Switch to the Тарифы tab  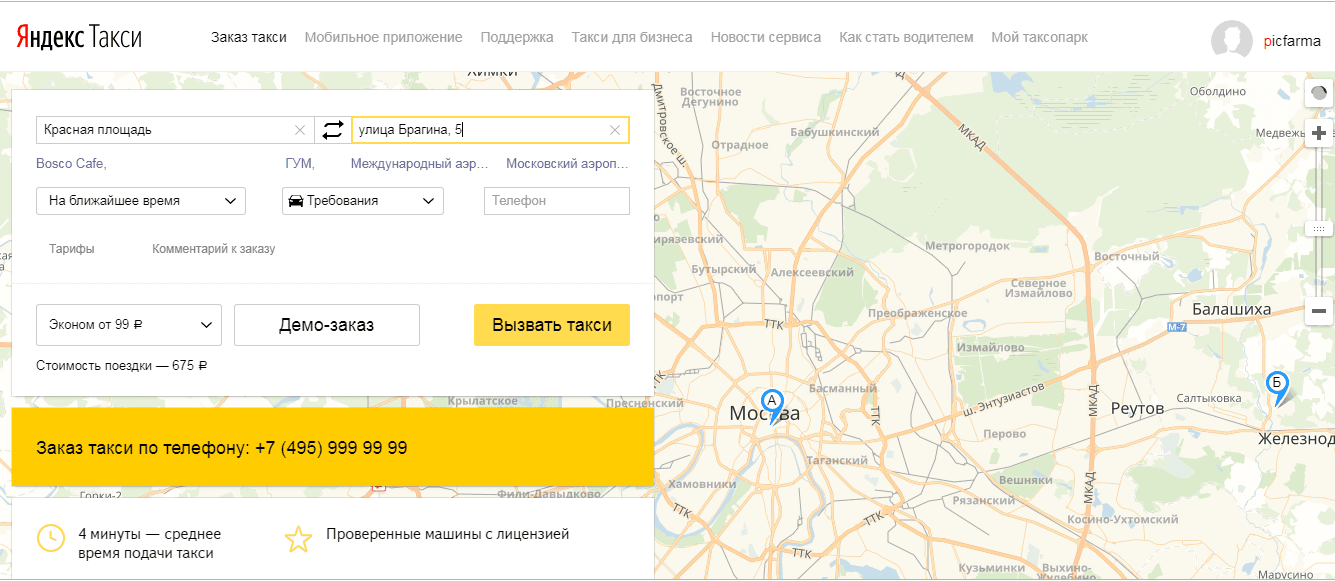[x=72, y=249]
